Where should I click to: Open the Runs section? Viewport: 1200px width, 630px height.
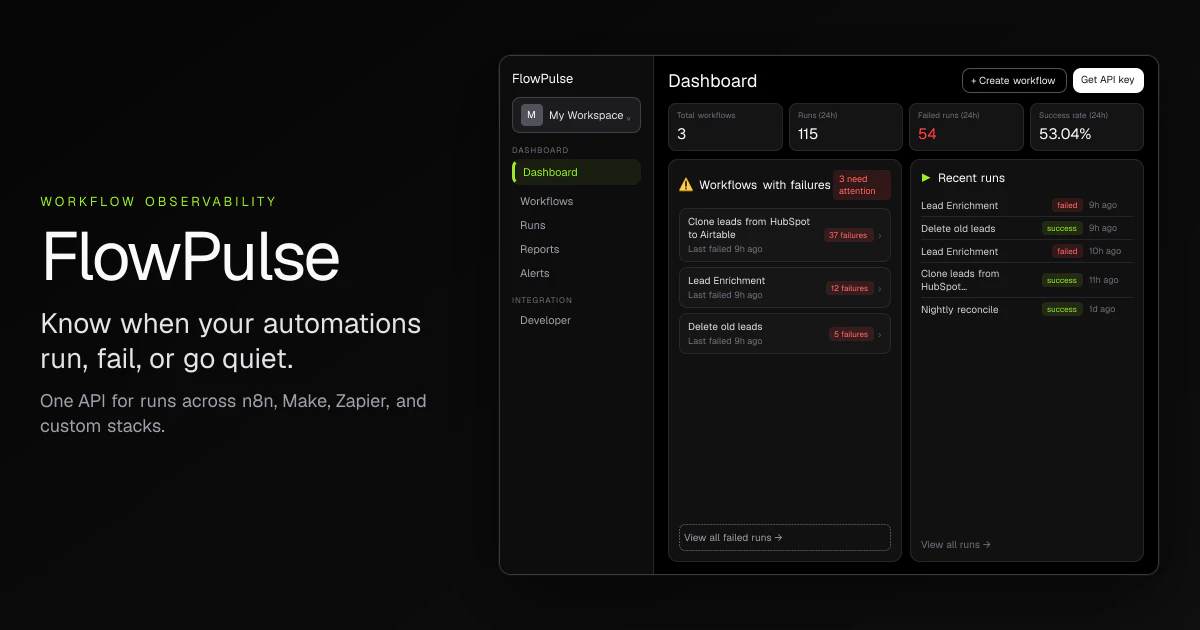tap(532, 225)
